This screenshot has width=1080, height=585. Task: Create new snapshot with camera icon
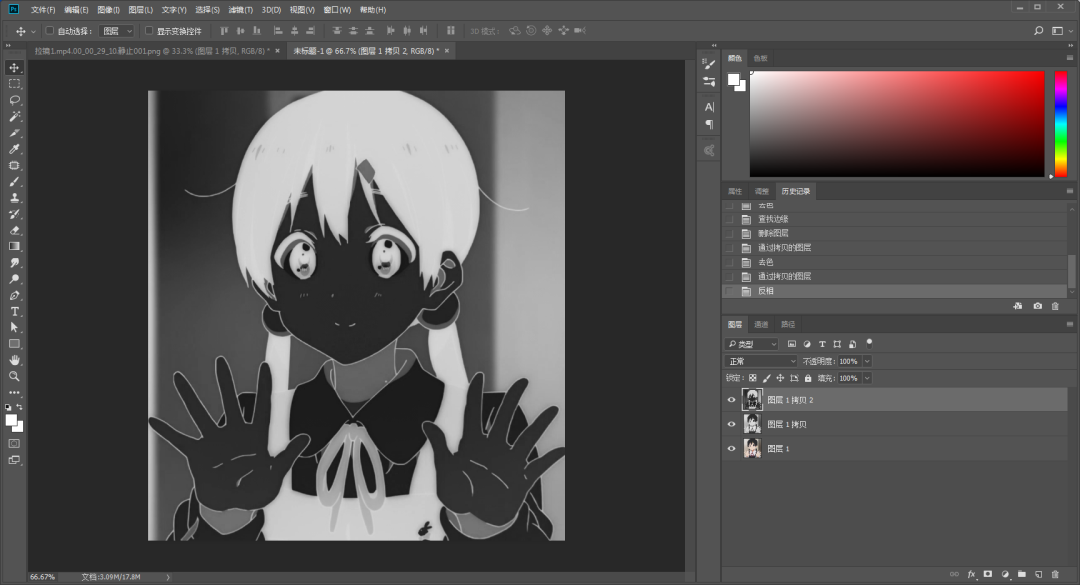coord(1037,306)
